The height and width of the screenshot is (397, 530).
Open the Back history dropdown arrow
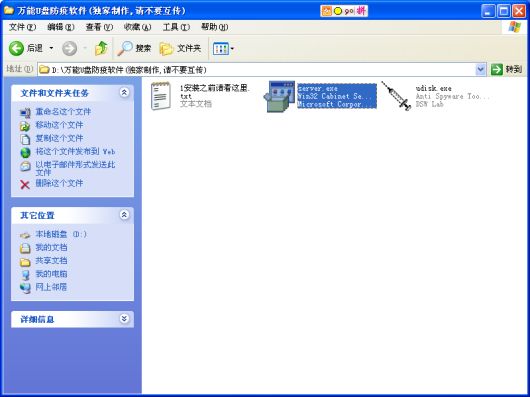(x=51, y=48)
